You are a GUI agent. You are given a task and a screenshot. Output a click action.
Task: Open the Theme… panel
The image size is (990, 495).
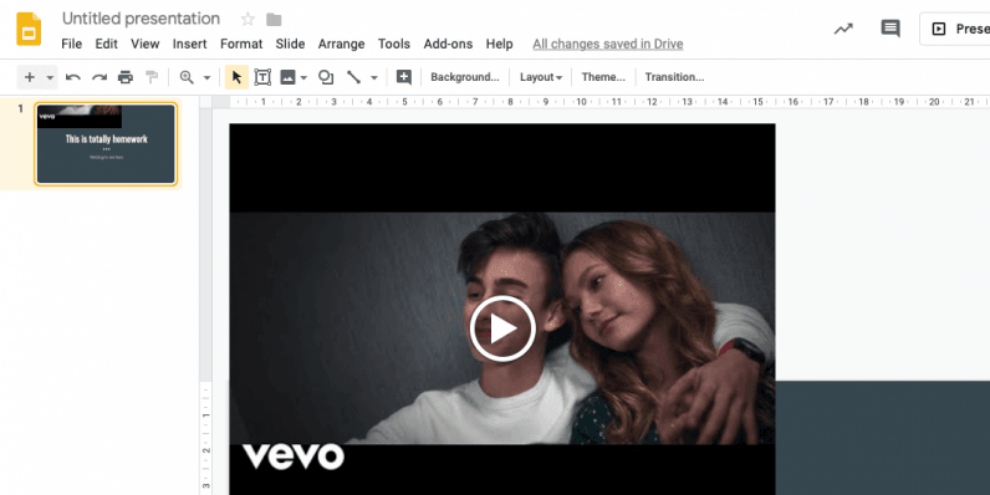pos(603,77)
